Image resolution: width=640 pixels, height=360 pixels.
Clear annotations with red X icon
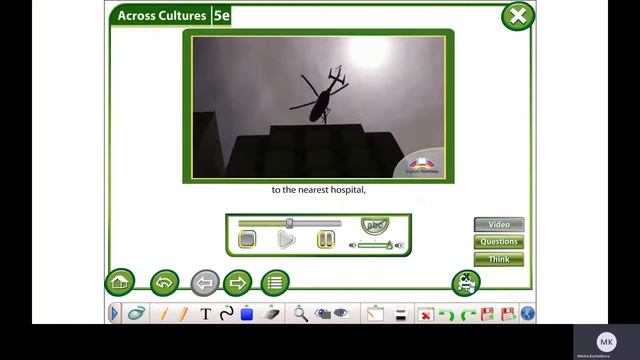click(425, 314)
